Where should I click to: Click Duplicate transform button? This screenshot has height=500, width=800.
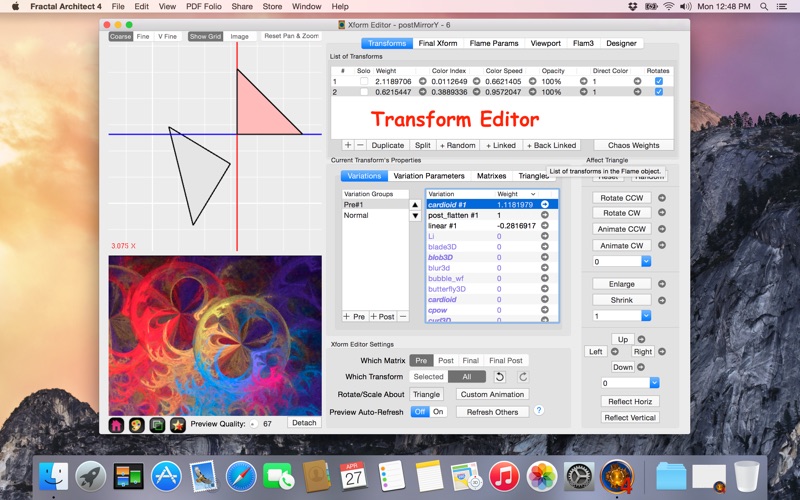(388, 145)
